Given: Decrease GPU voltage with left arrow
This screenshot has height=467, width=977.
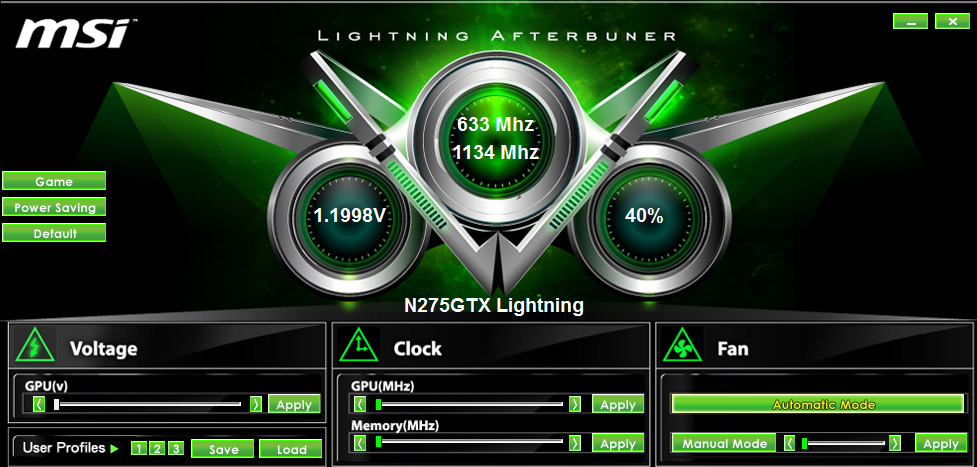Looking at the screenshot, I should (38, 405).
